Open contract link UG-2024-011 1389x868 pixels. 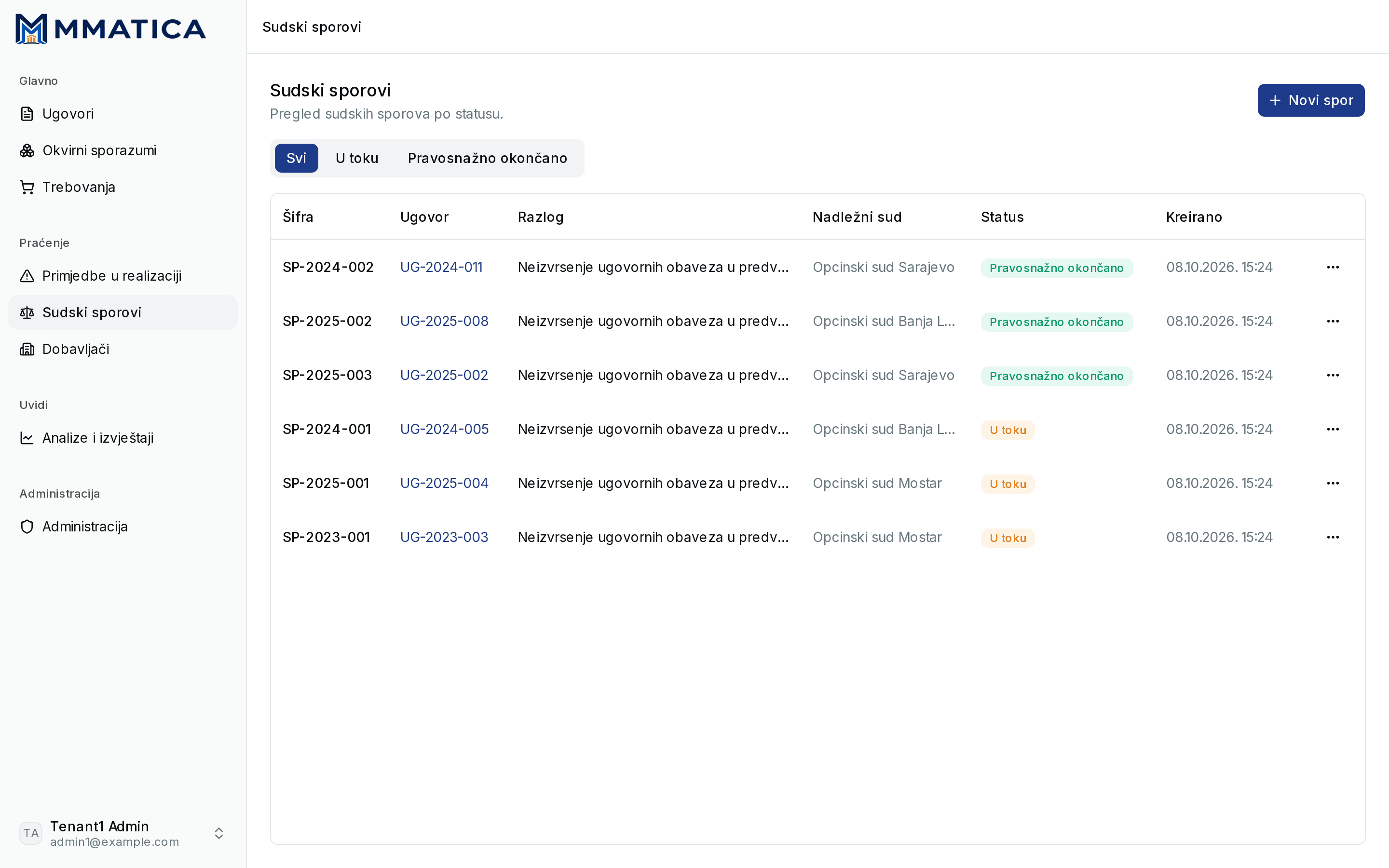[x=441, y=267]
